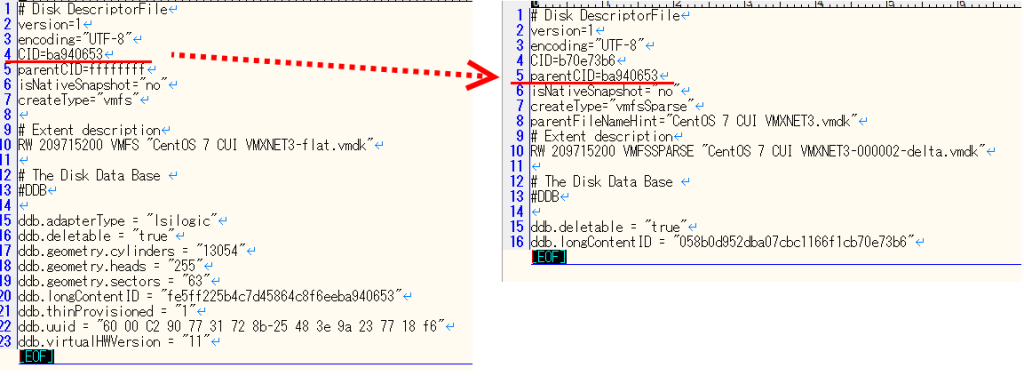The image size is (1024, 376).
Task: Click the right editor's [EOF] marker
Action: click(x=549, y=257)
